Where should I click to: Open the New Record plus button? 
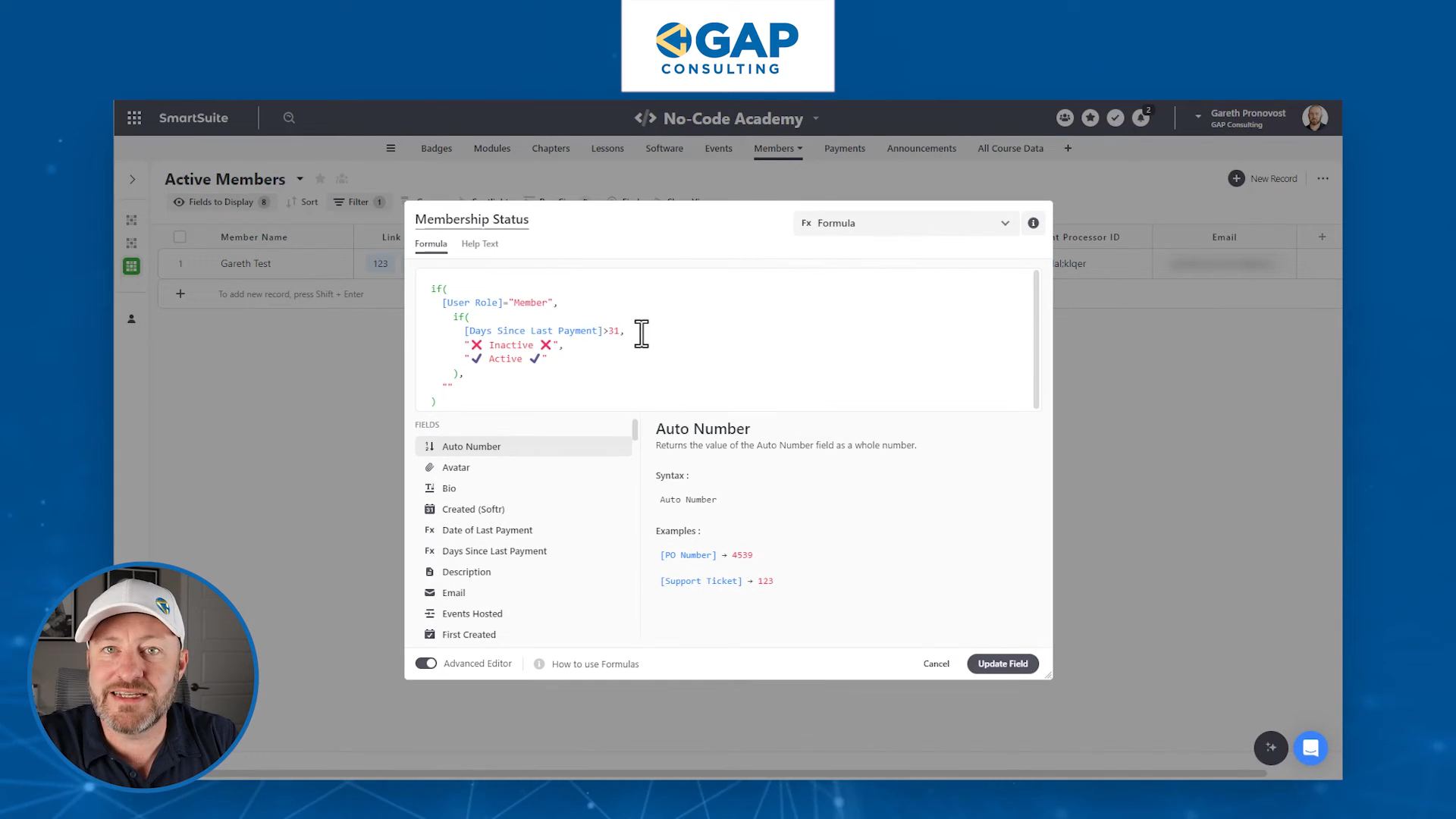pyautogui.click(x=1263, y=178)
